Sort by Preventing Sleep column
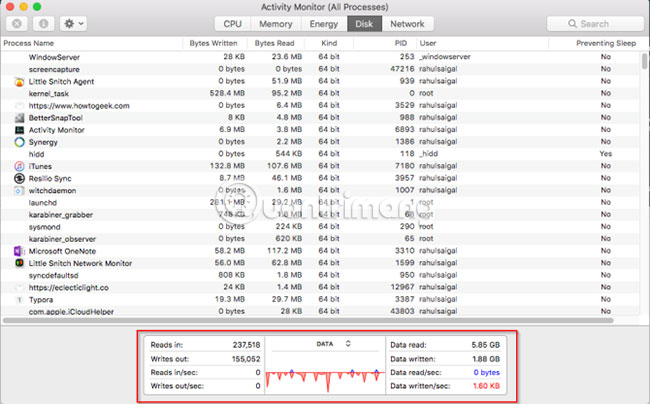The width and height of the screenshot is (650, 404). point(606,43)
